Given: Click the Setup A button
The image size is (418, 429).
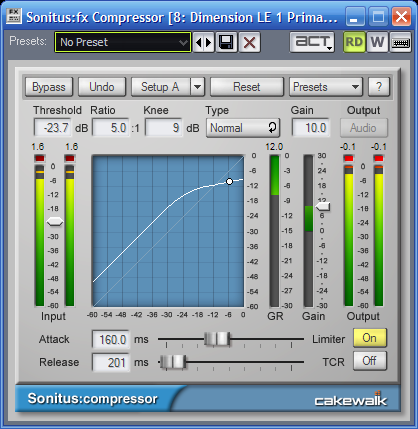Looking at the screenshot, I should click(x=160, y=87).
